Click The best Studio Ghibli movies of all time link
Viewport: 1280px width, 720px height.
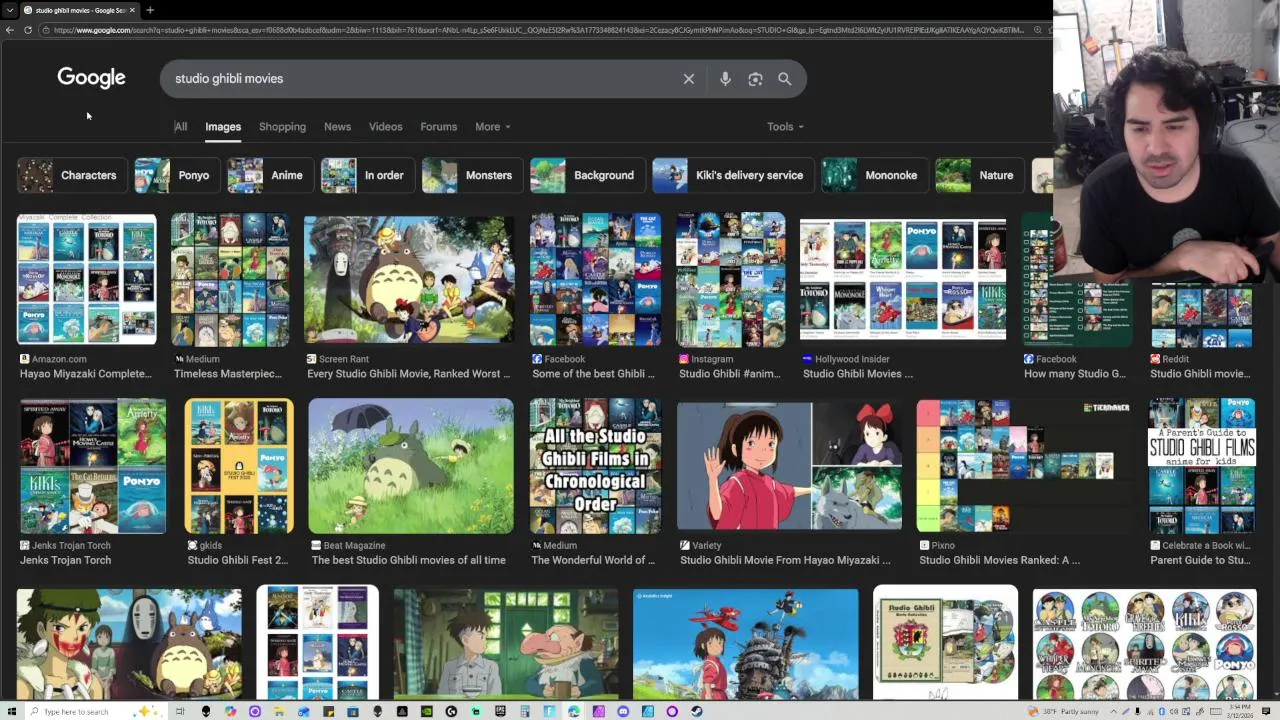pos(408,561)
